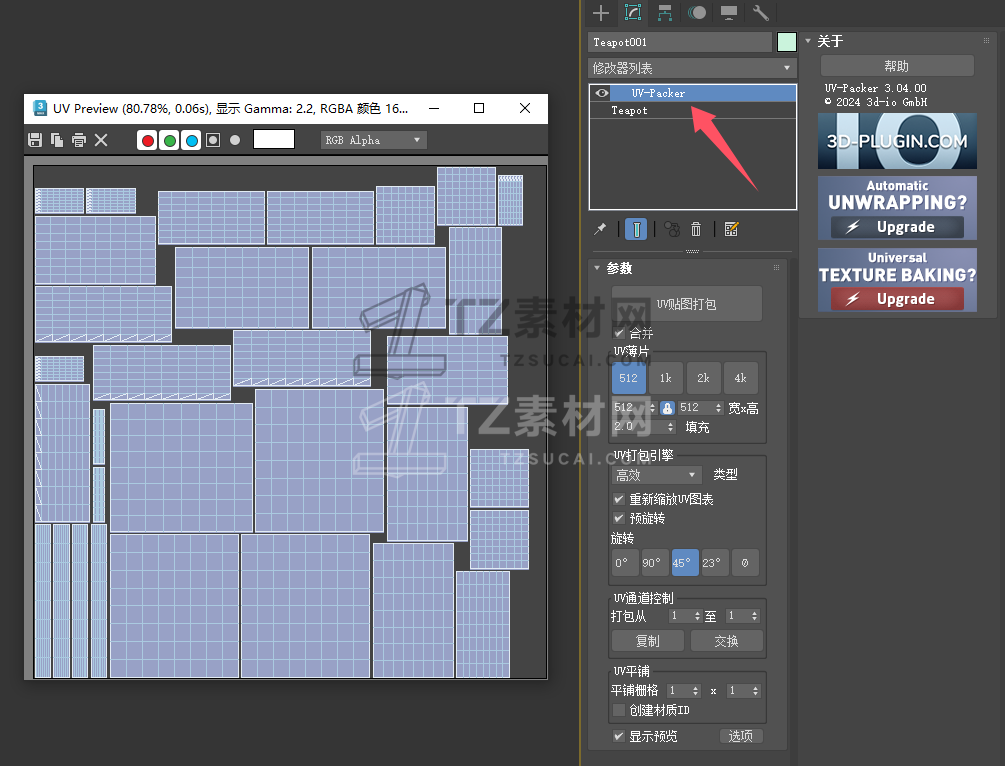Open the Hierarchy command panel tab
Screen dimensions: 1005x766
[665, 13]
